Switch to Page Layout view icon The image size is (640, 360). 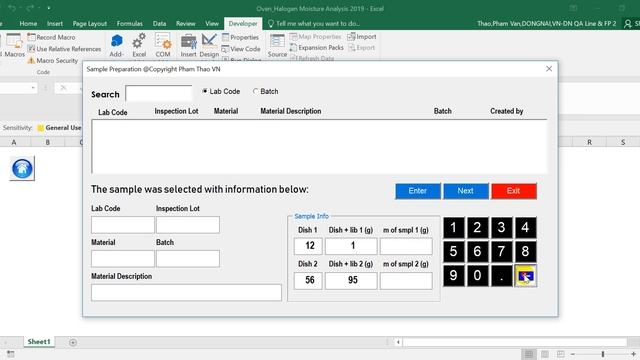545,354
